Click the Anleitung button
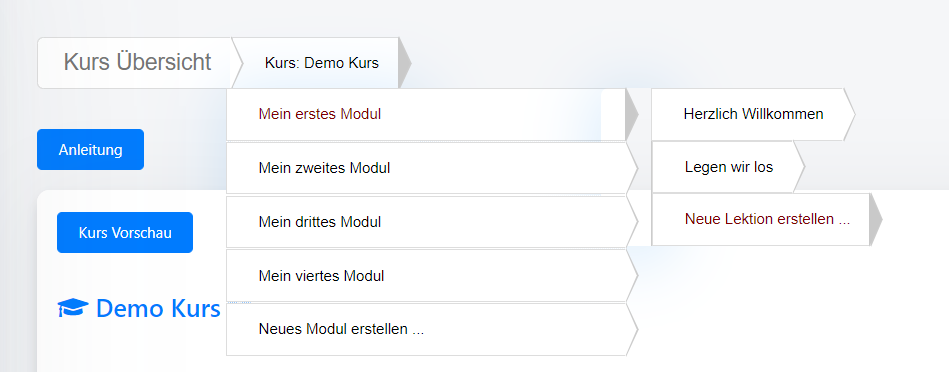 (90, 149)
